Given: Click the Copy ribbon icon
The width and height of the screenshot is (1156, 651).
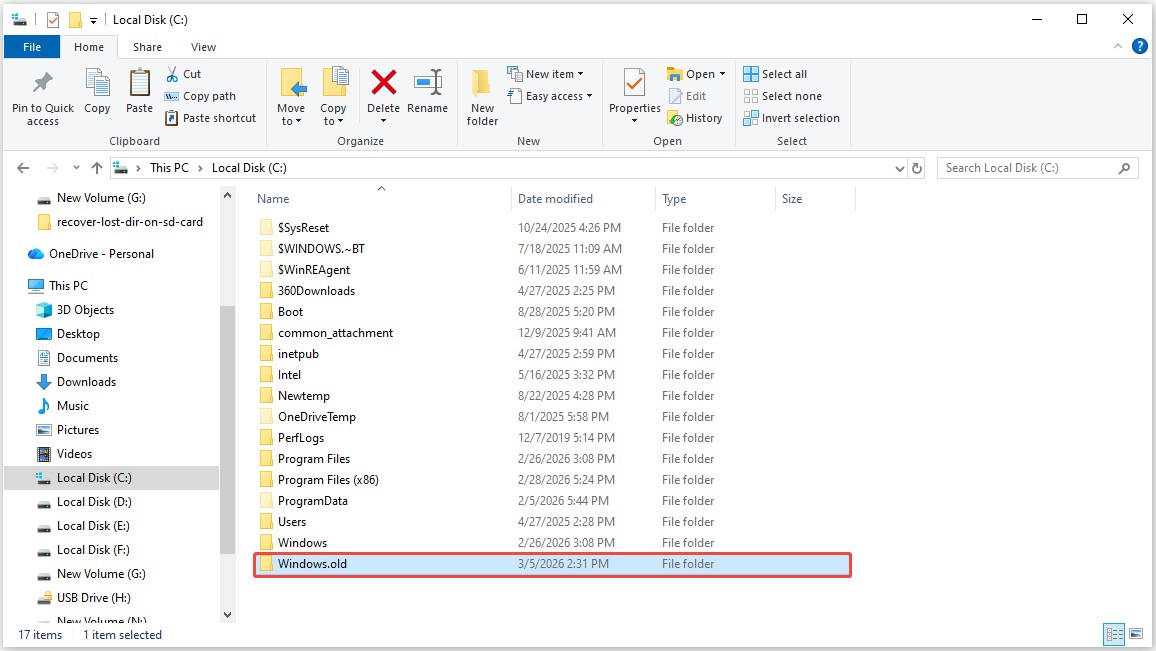Looking at the screenshot, I should click(x=97, y=83).
